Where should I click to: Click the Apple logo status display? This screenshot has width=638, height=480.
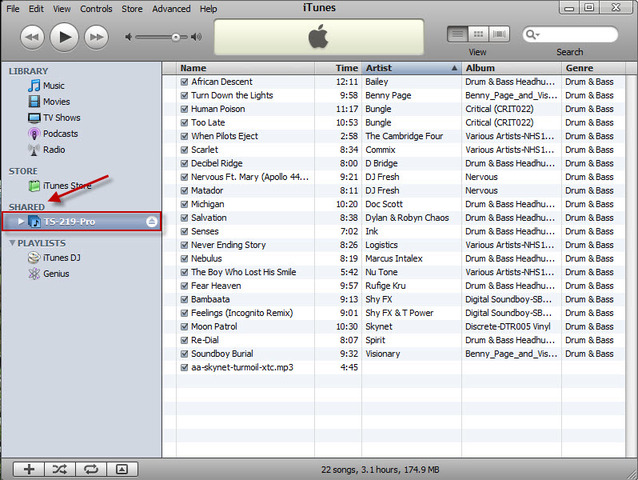pyautogui.click(x=319, y=37)
